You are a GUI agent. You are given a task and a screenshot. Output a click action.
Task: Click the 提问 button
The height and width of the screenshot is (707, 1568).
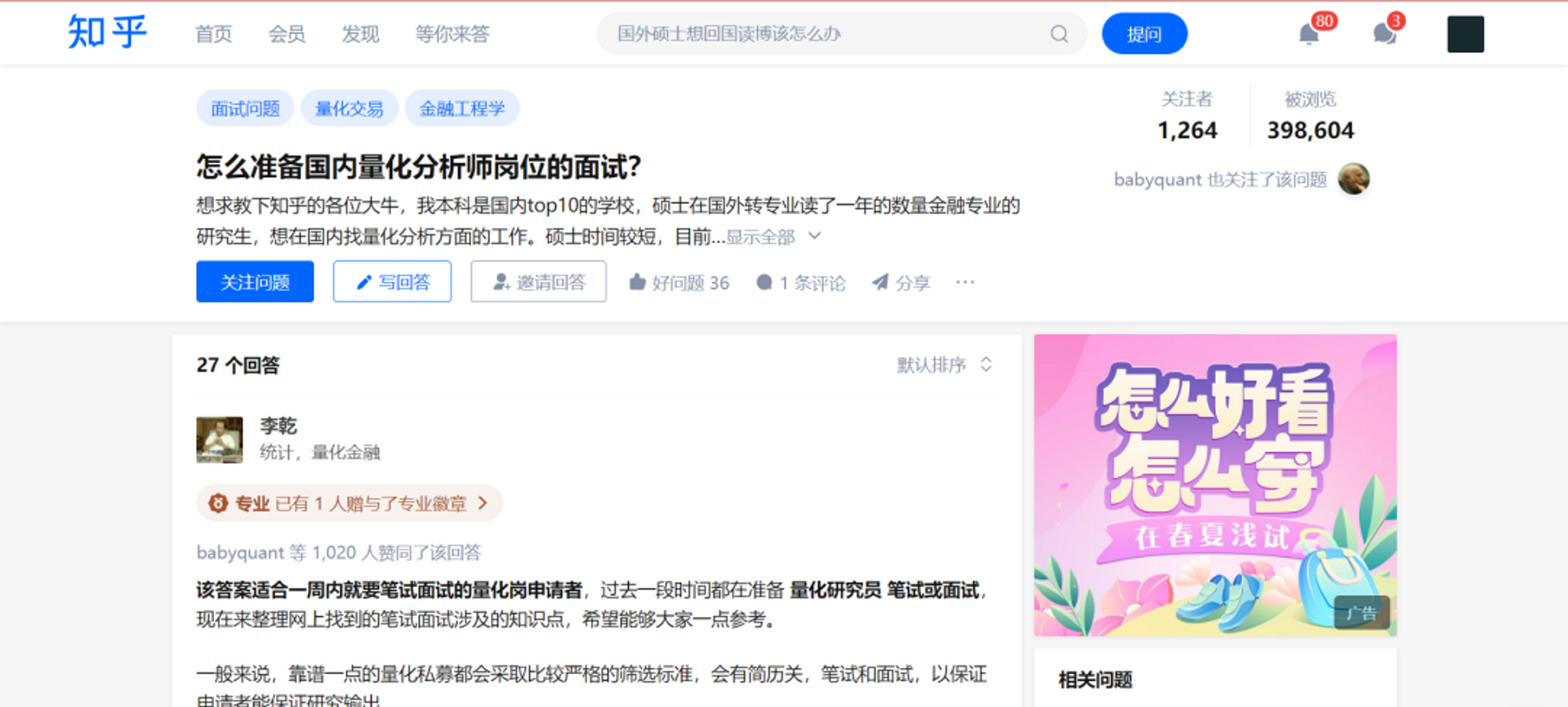(x=1145, y=34)
